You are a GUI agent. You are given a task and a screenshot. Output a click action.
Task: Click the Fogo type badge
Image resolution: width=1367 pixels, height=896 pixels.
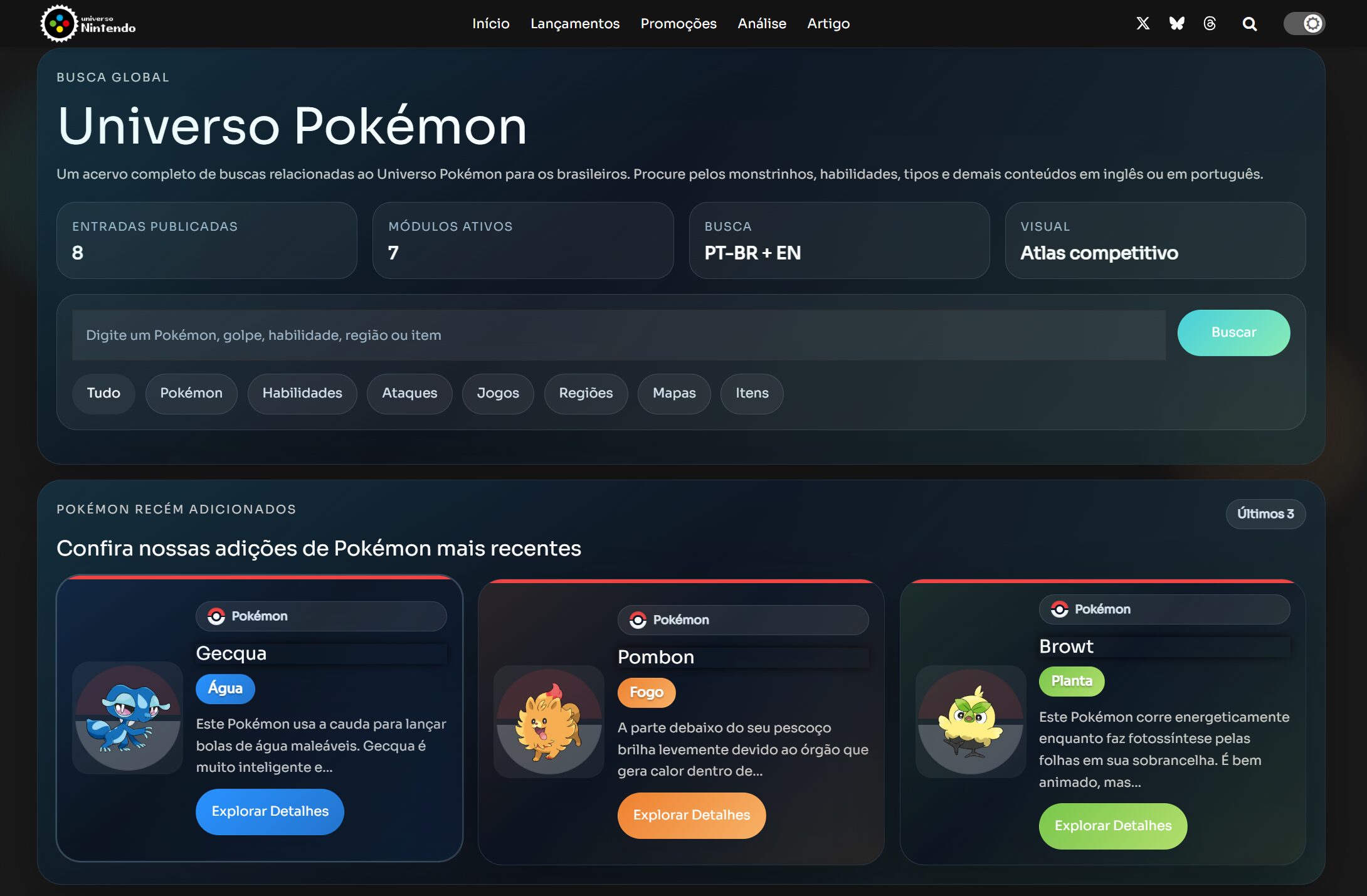click(x=647, y=692)
